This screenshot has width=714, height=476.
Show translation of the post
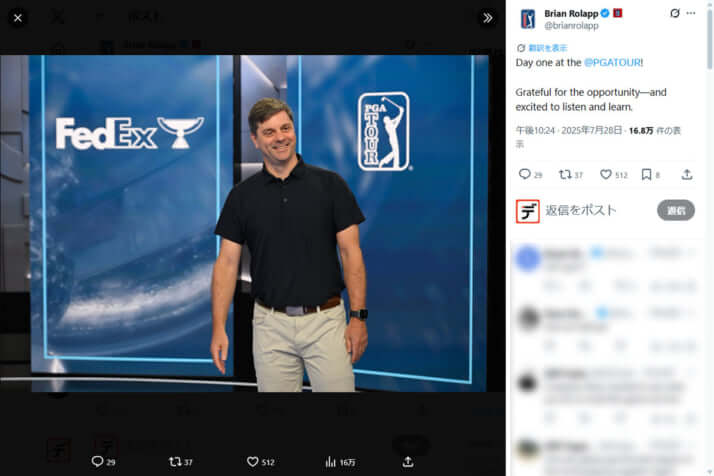coord(540,47)
